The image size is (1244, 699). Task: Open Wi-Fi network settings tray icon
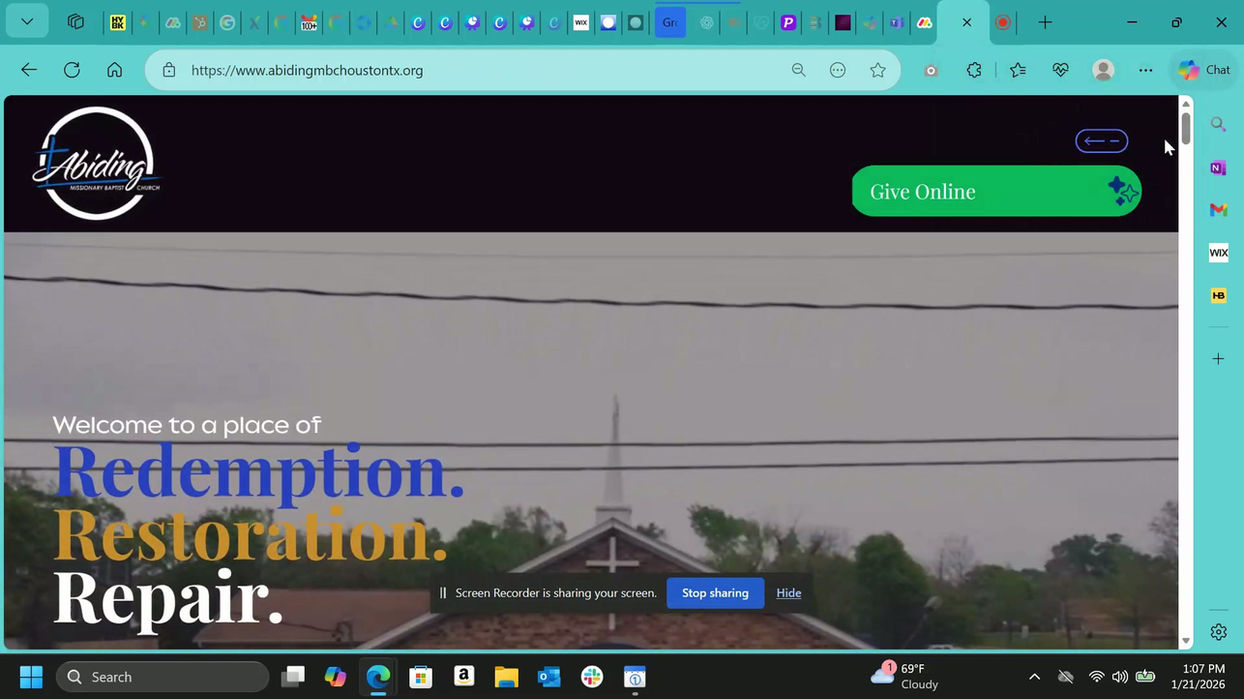pos(1096,677)
